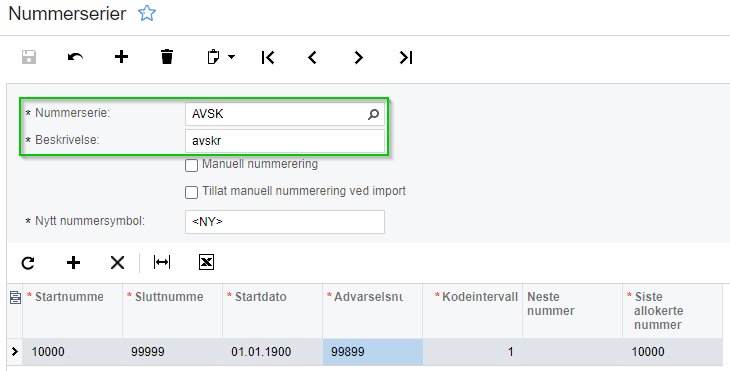Screen dimensions: 730x371
Task: Undo changes with the curved arrow icon
Action: point(75,57)
